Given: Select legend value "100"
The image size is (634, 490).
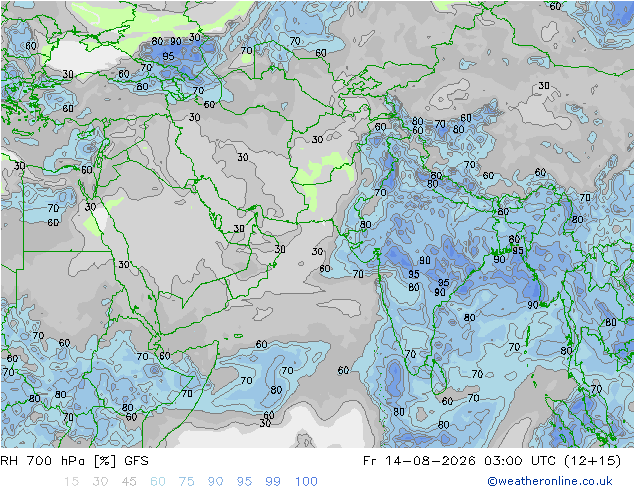Looking at the screenshot, I should [x=306, y=482].
